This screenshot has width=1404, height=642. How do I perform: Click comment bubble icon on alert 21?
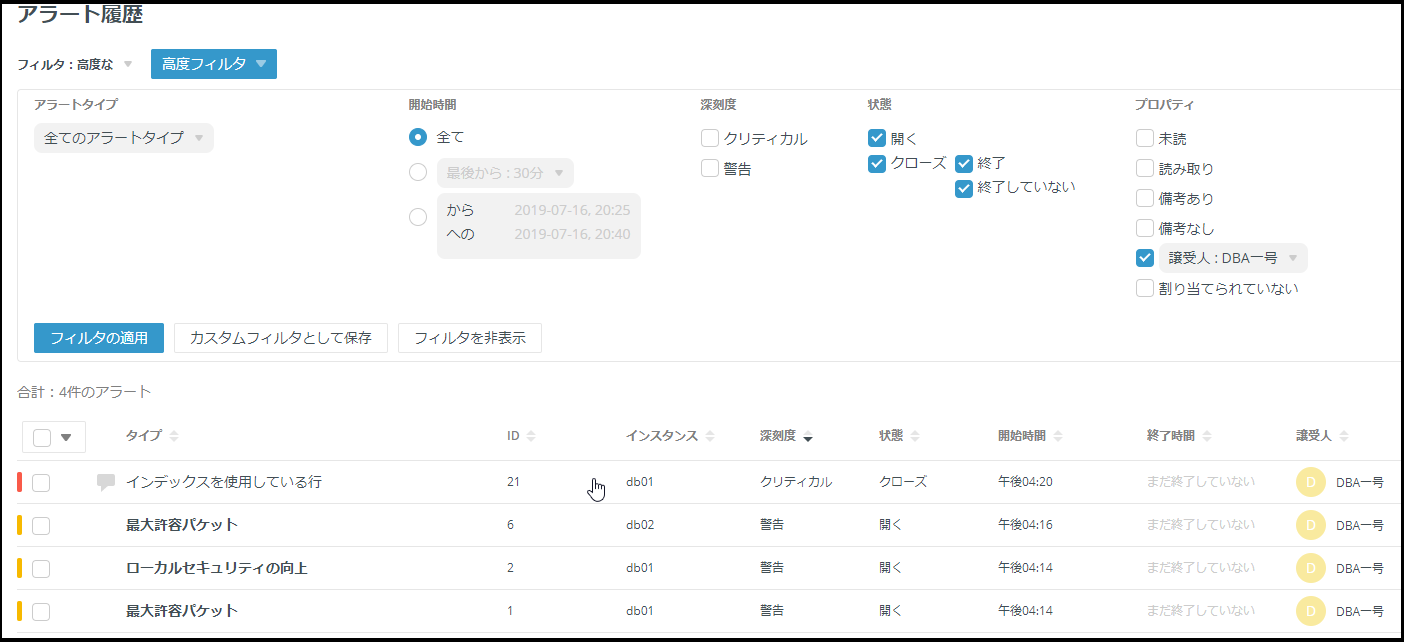coord(106,483)
